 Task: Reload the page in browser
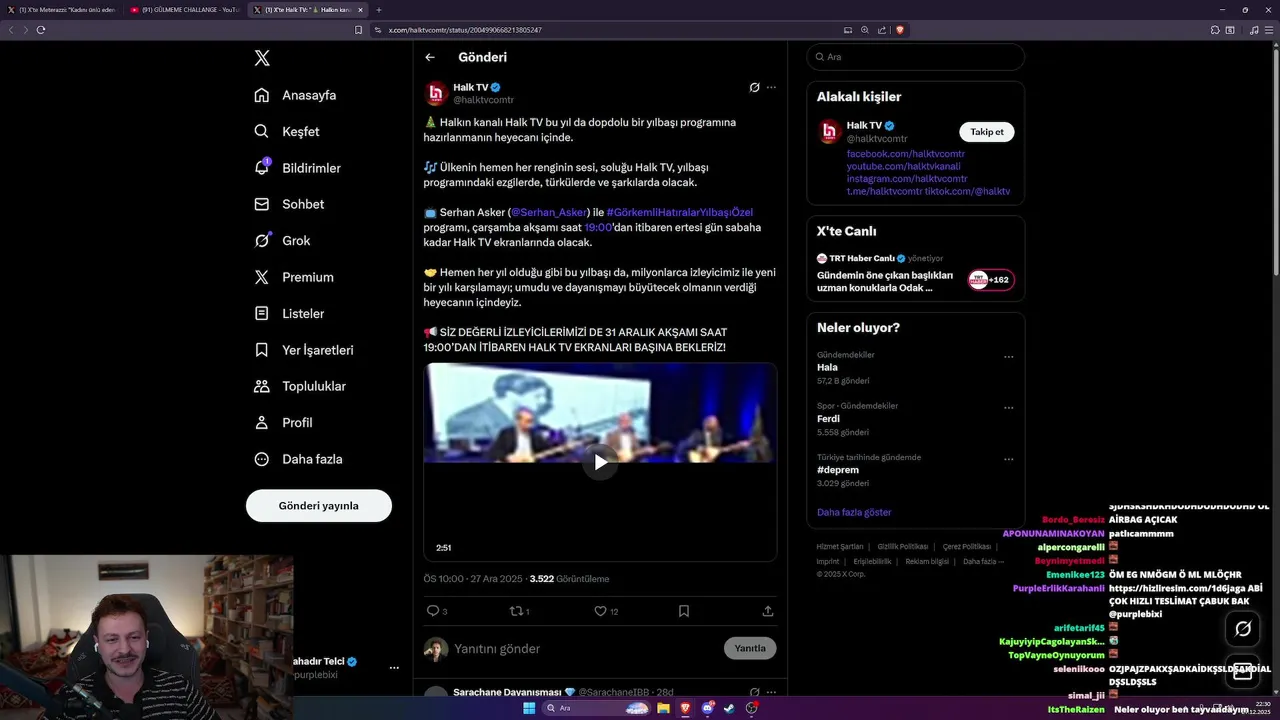point(41,30)
